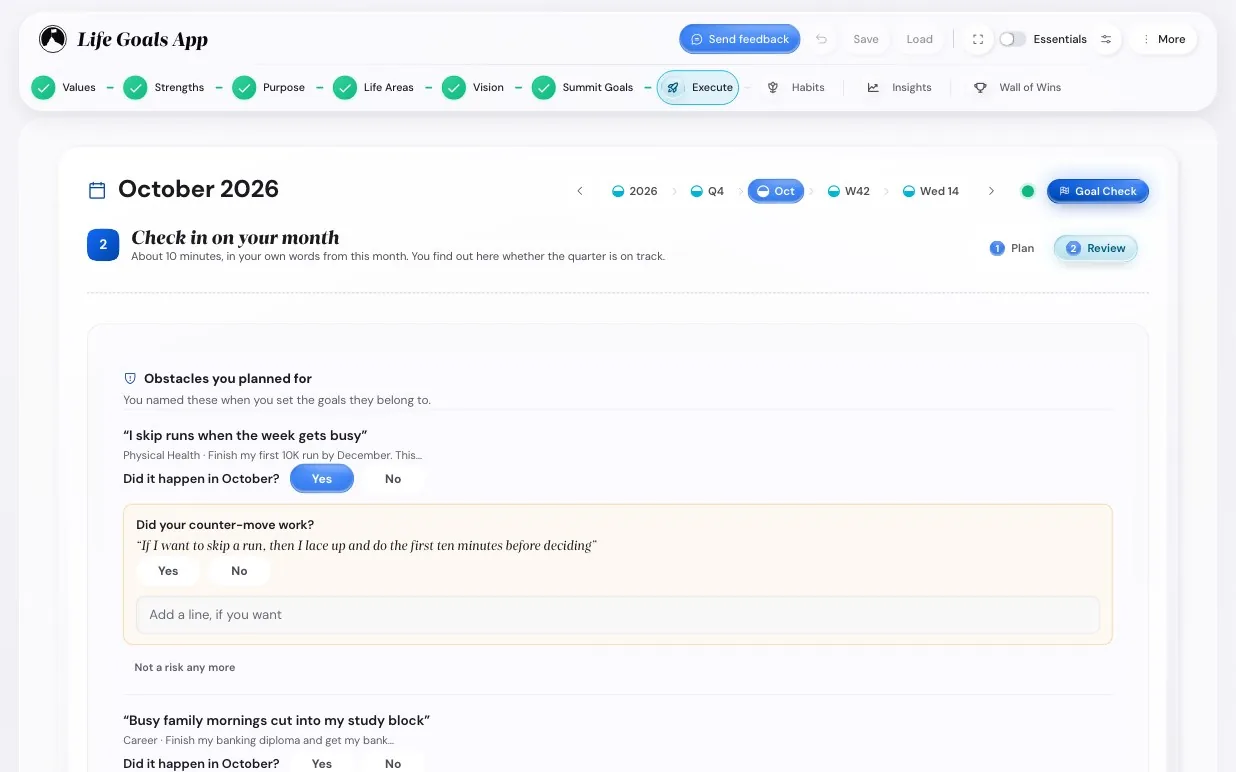Switch to the Review step

[x=1096, y=248]
